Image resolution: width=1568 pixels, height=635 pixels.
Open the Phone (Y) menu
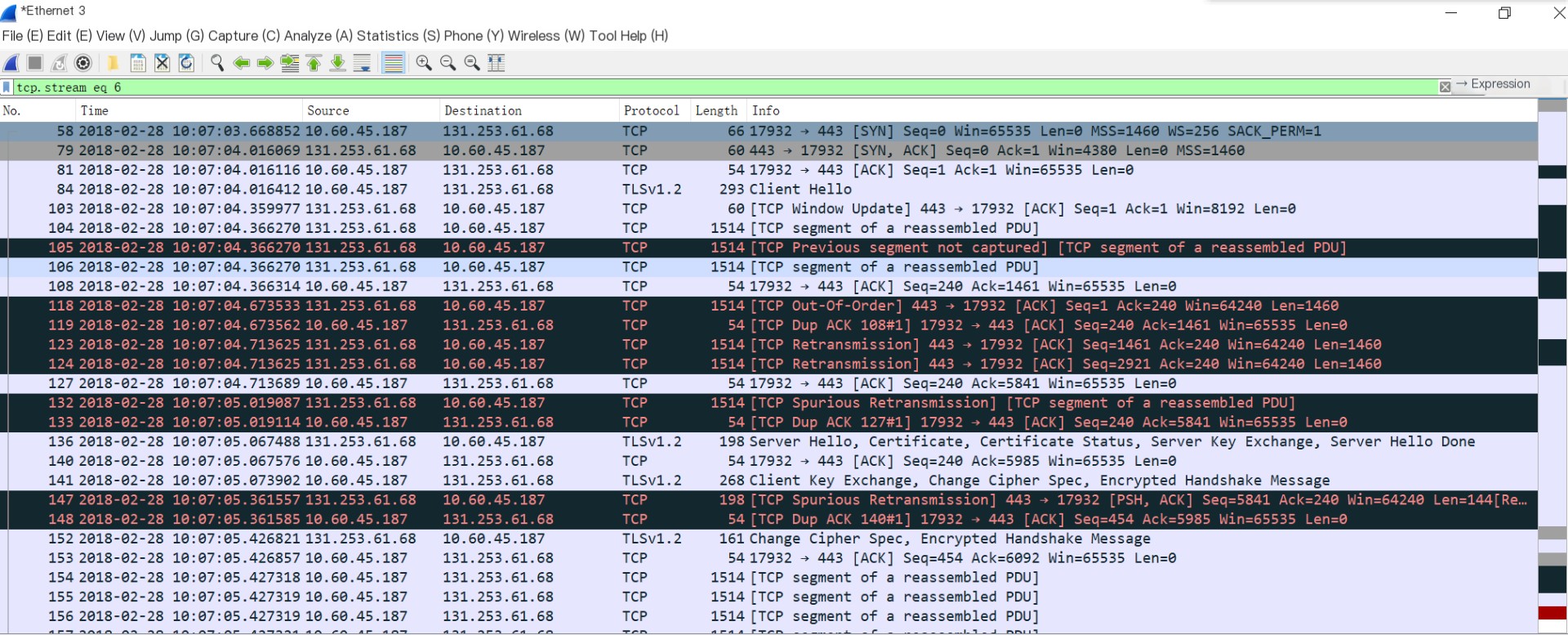474,36
